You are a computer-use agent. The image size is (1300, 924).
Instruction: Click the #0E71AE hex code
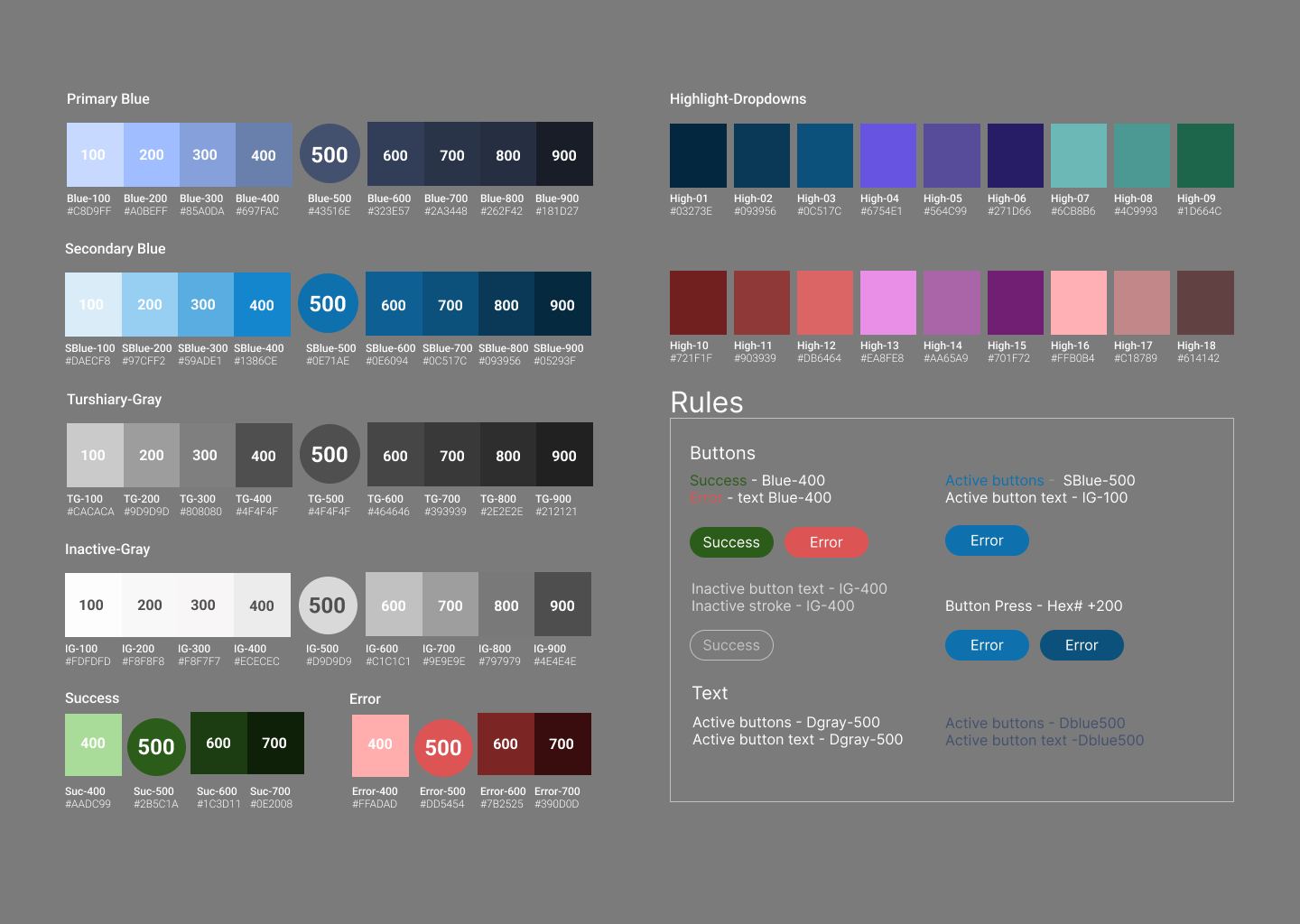(328, 362)
